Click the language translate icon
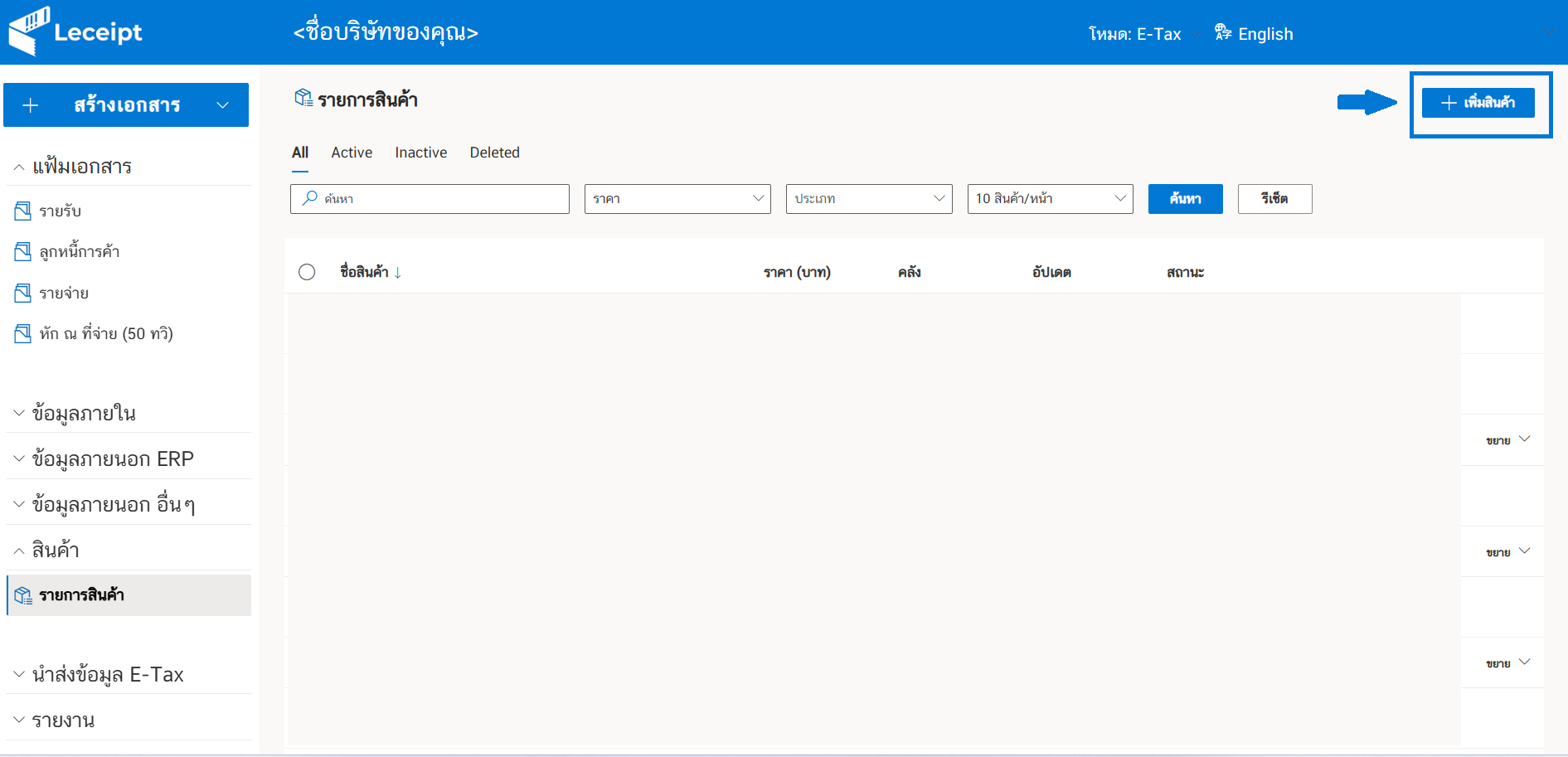The image size is (1568, 757). 1222,33
